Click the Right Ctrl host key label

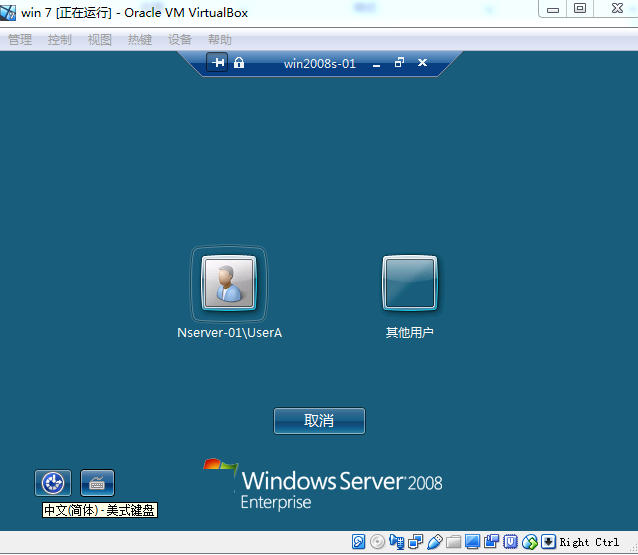pos(589,542)
